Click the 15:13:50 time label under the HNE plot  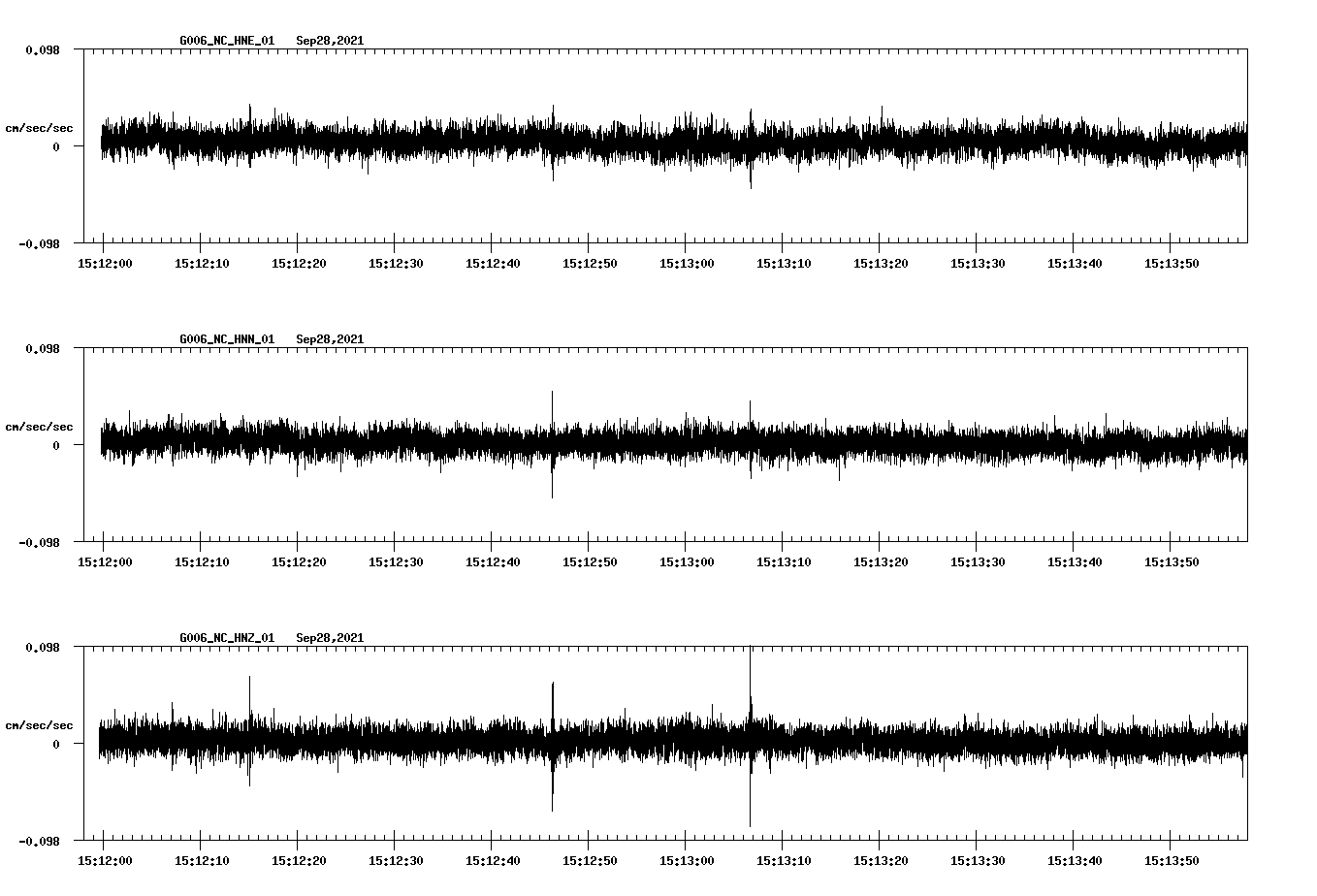1172,263
